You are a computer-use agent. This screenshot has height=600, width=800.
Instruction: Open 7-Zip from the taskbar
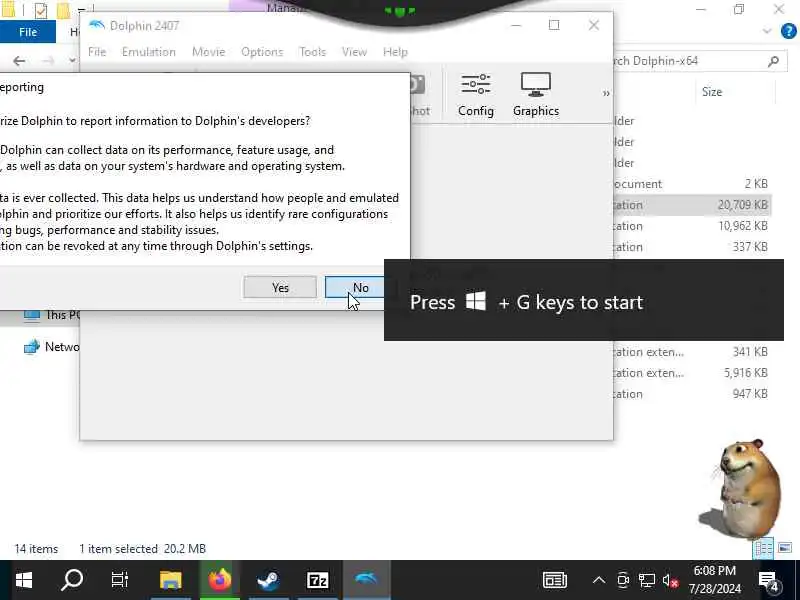pos(317,580)
